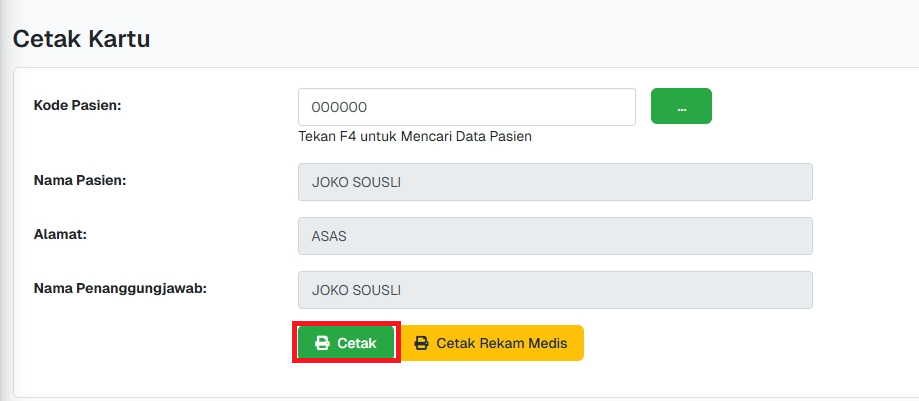Screen dimensions: 919x401
Task: Click the Nama Pasien field
Action: click(x=555, y=182)
